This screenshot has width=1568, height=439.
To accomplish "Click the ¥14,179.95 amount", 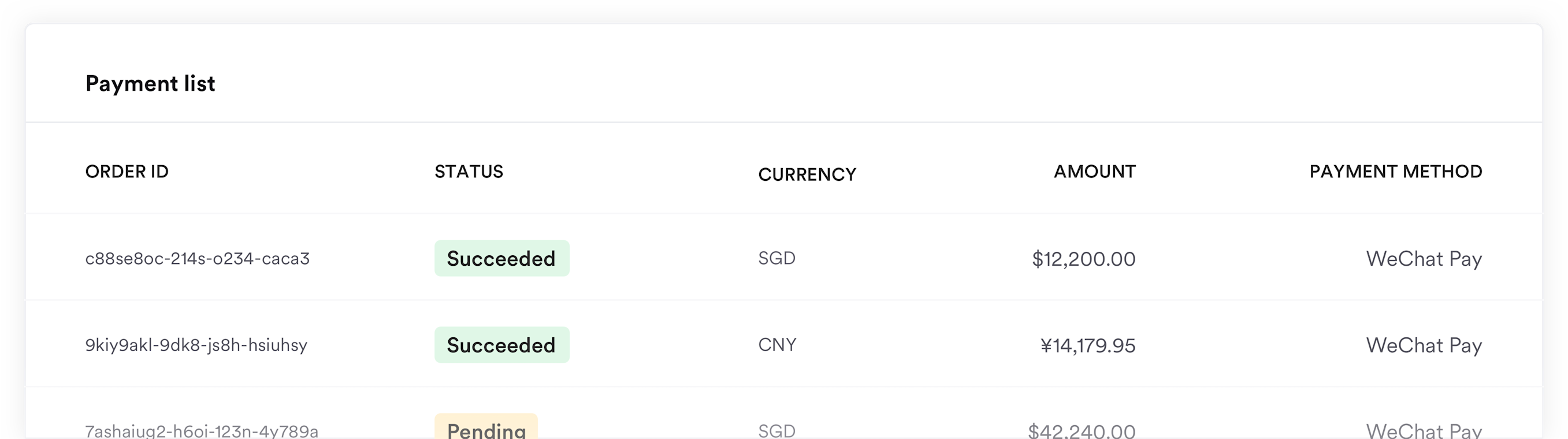I will (x=1088, y=345).
